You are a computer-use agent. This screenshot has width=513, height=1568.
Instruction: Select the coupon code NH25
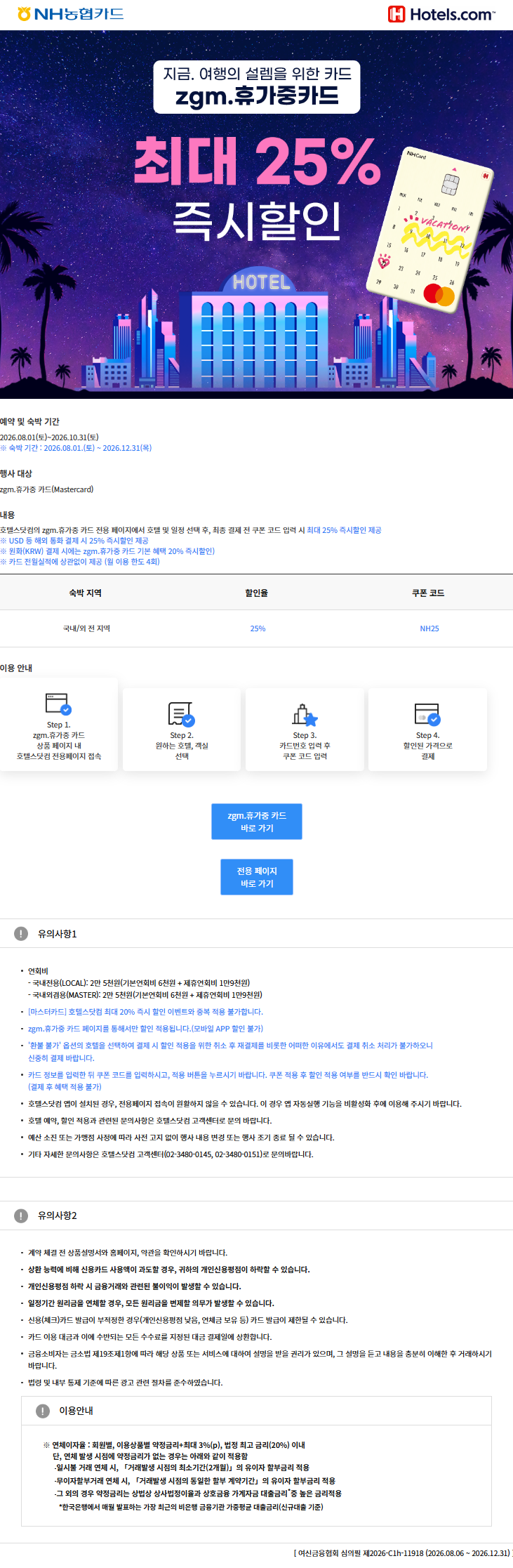click(429, 628)
